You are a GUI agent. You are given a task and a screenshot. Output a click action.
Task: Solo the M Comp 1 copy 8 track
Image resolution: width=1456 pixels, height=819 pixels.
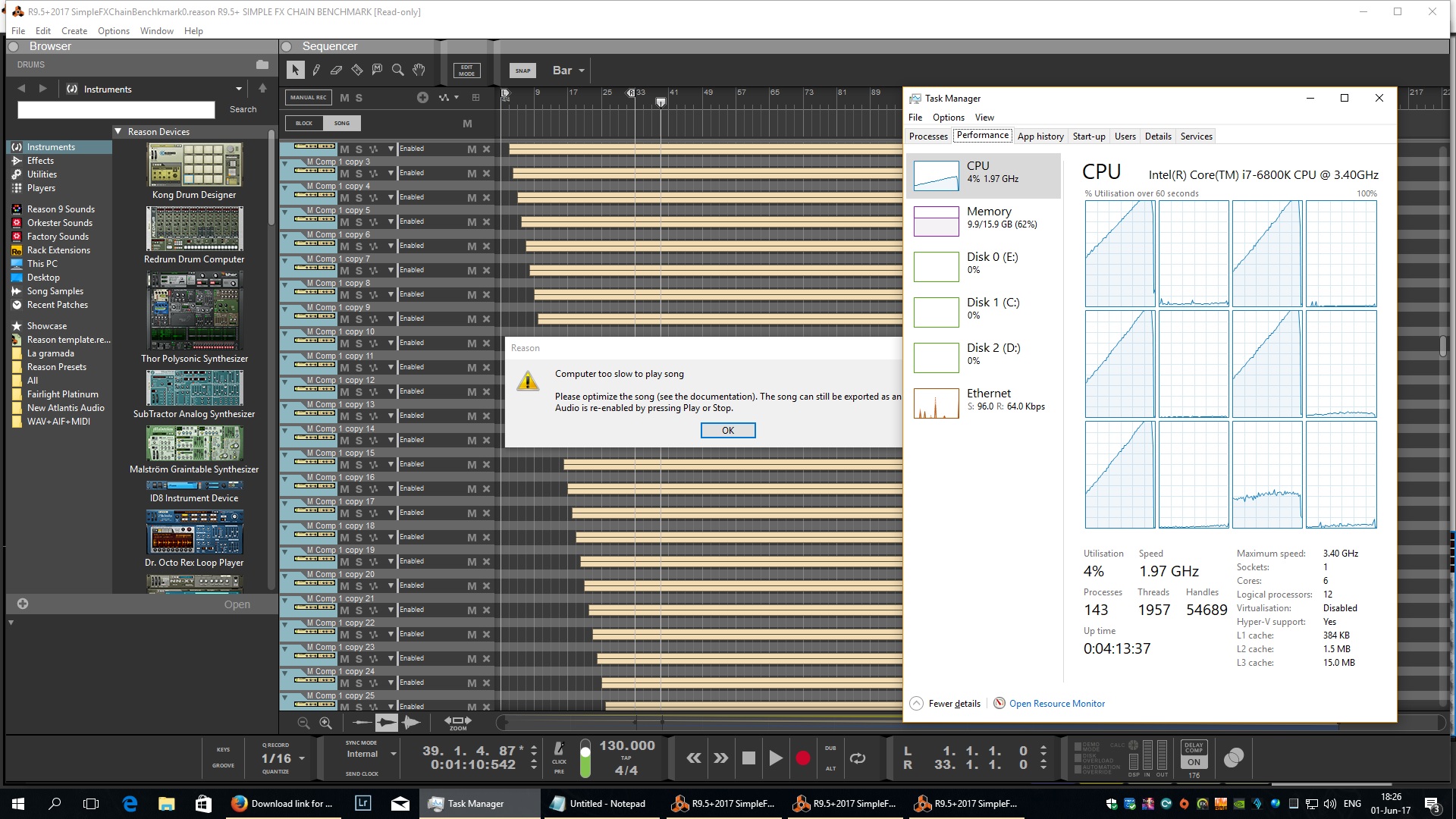point(359,295)
